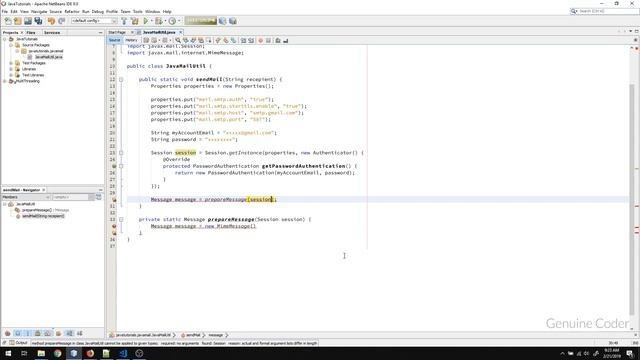The image size is (640, 360).
Task: Toggle seventh Navigator filter button at bottom
Action: (69, 333)
